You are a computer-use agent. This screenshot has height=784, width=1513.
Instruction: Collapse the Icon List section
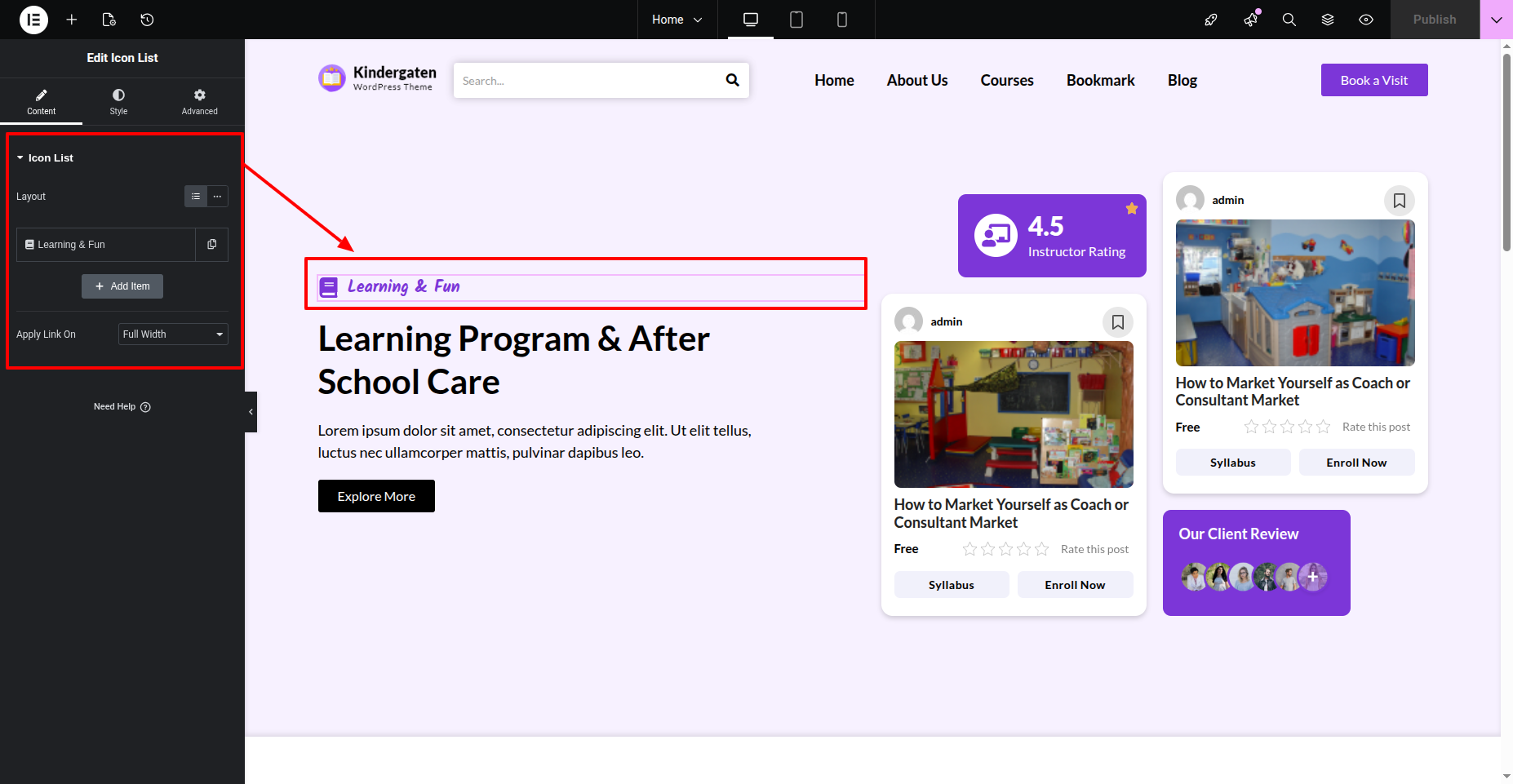tap(20, 158)
